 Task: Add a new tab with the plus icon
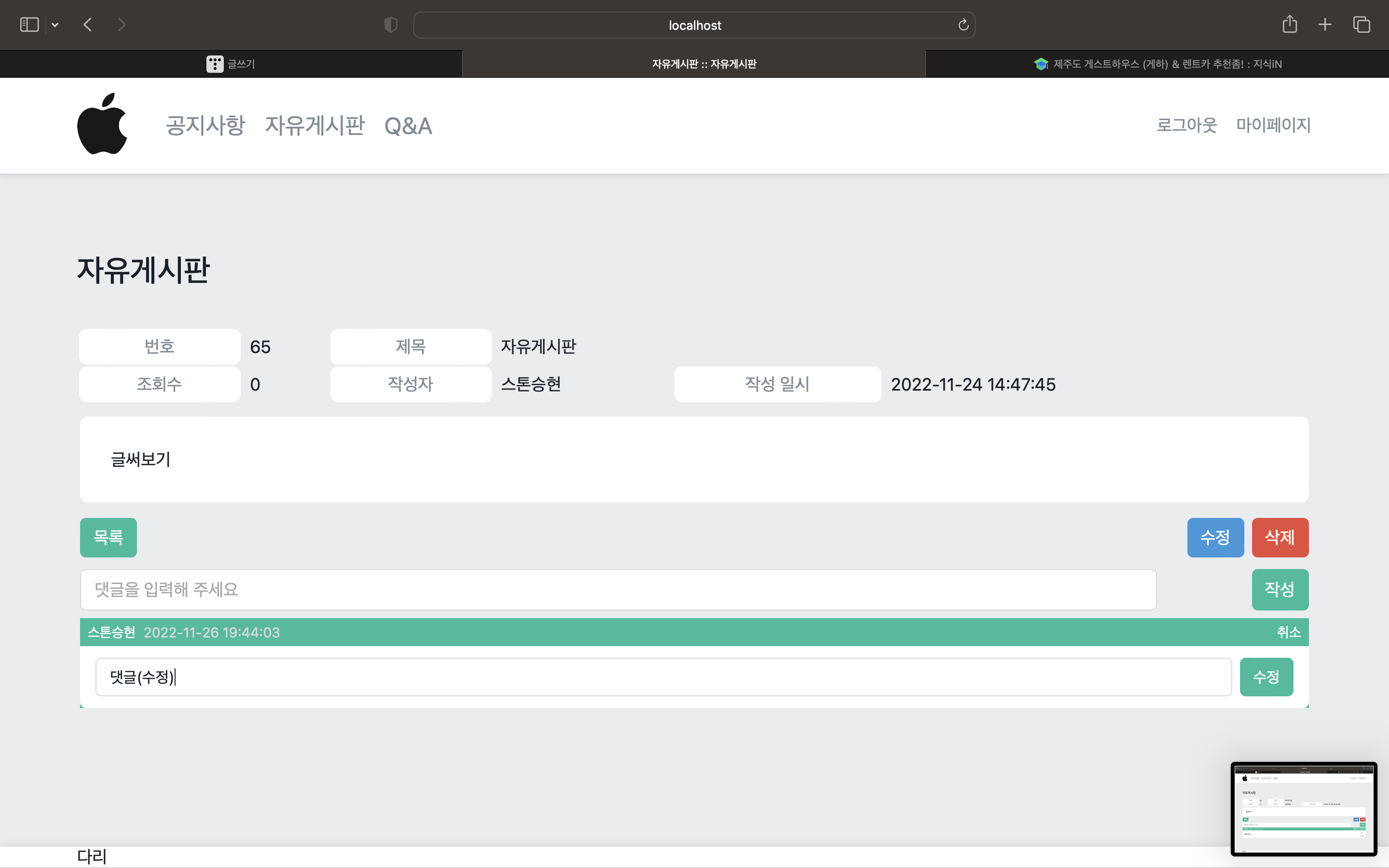[1325, 25]
